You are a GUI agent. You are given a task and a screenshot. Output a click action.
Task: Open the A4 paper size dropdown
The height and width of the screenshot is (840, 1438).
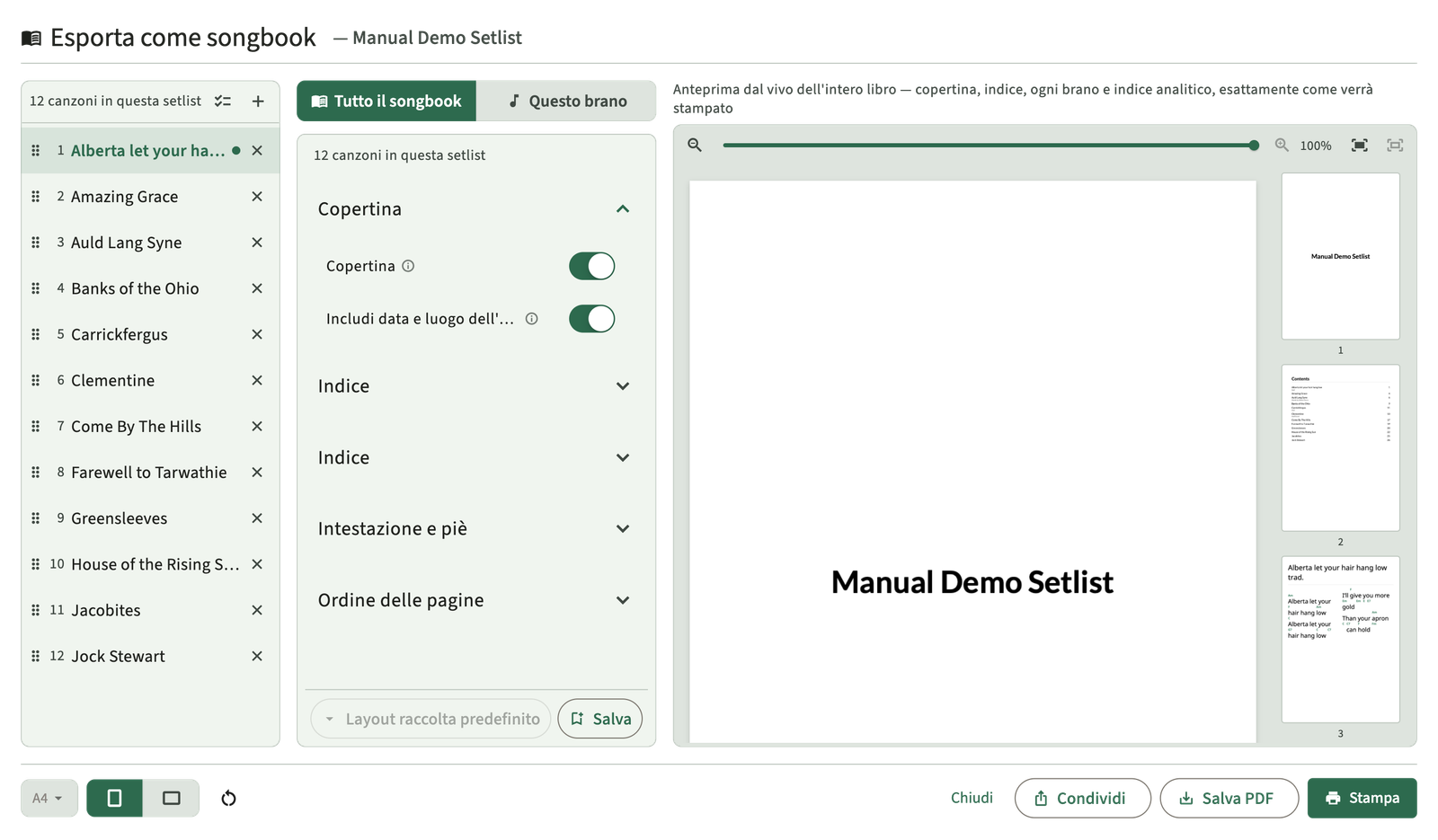(x=49, y=798)
